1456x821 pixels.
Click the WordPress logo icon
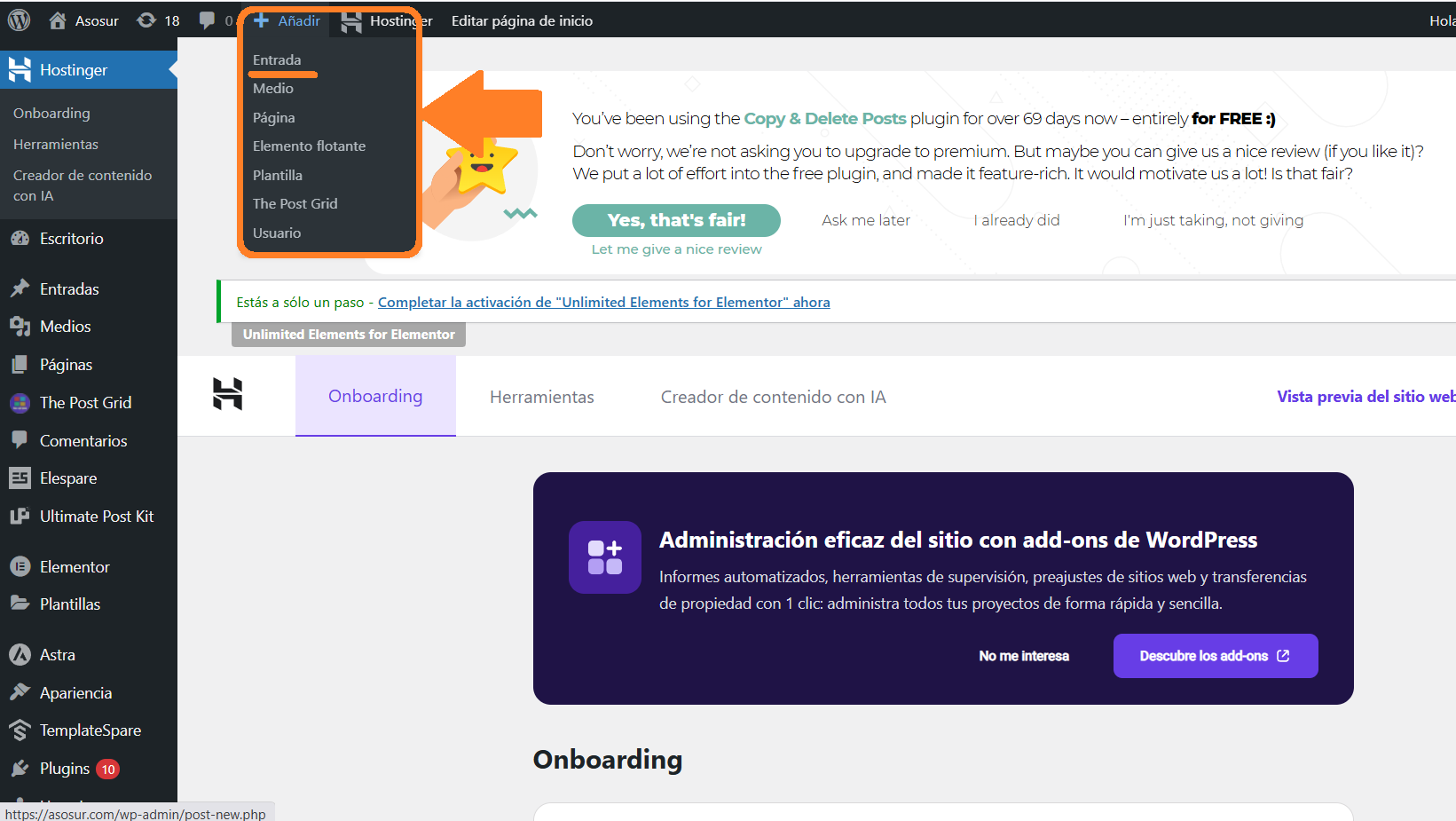19,20
